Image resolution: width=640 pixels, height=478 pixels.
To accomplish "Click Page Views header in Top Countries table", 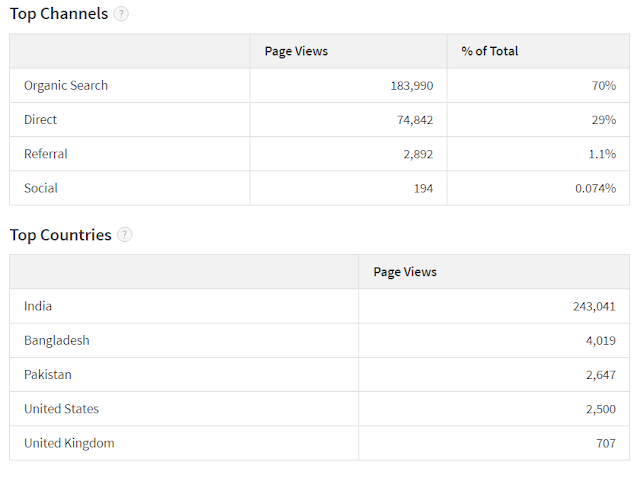I will [405, 272].
